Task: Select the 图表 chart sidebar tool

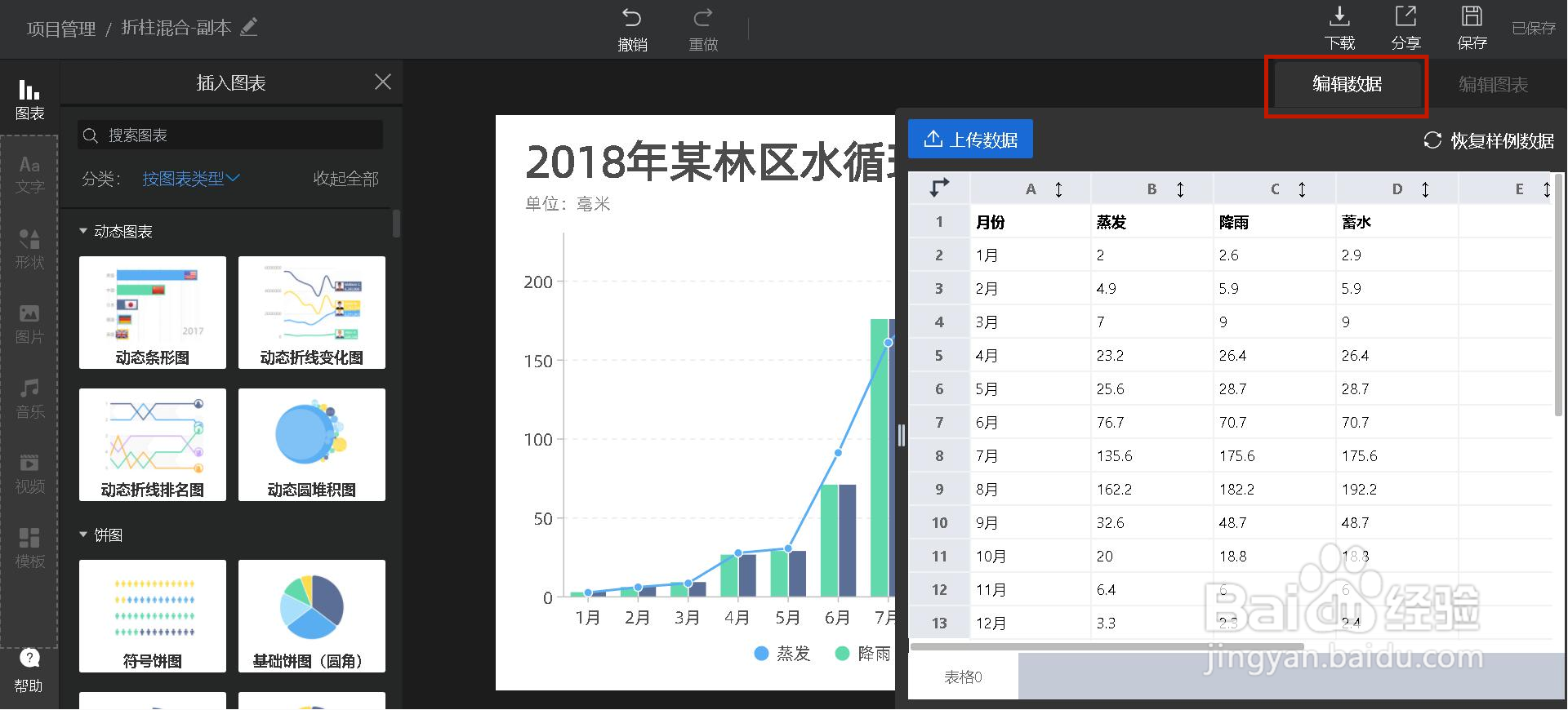Action: pyautogui.click(x=29, y=100)
